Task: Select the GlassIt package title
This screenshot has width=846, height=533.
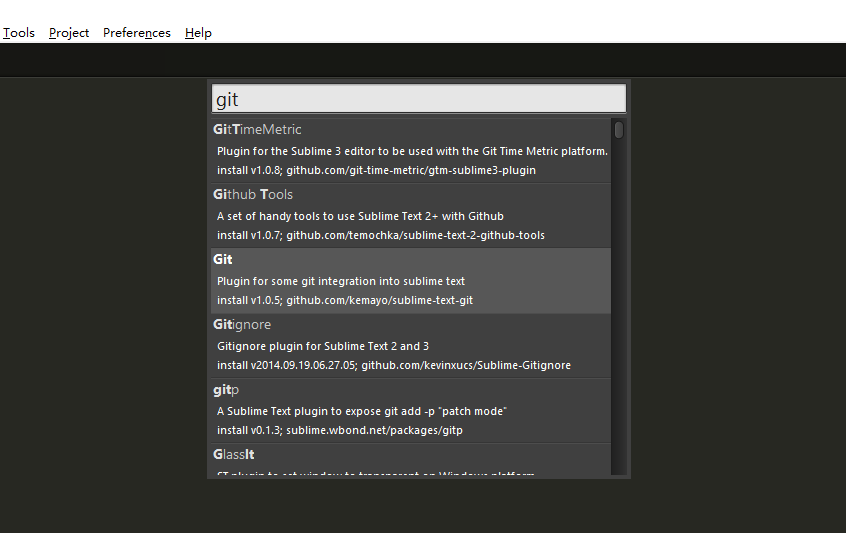Action: click(x=233, y=455)
